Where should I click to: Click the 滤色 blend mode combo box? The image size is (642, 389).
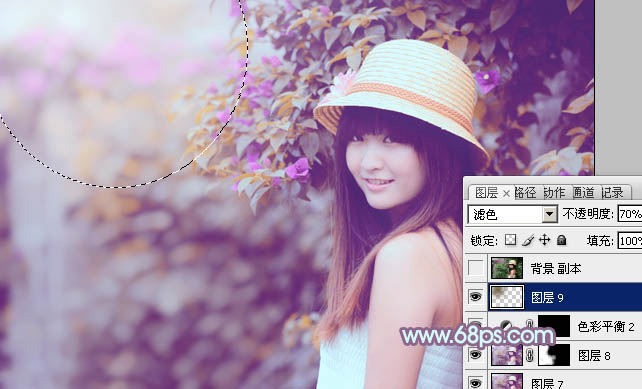(x=512, y=214)
